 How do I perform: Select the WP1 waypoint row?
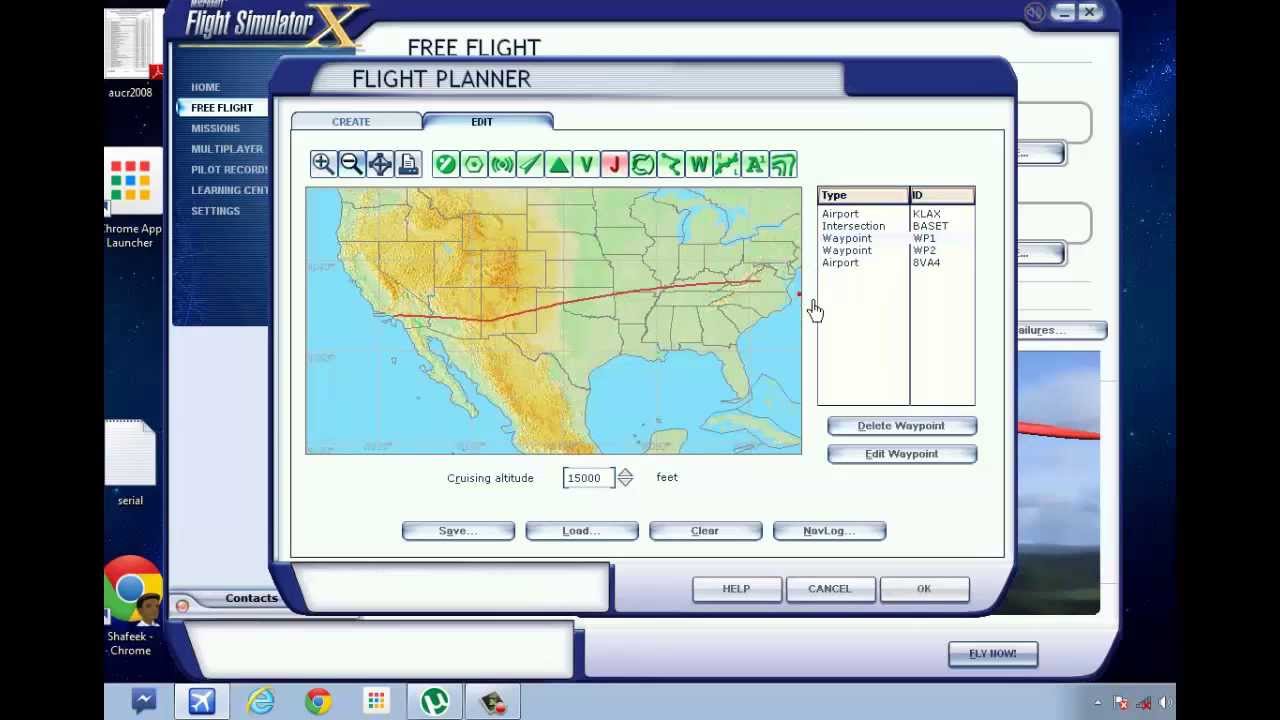point(895,238)
